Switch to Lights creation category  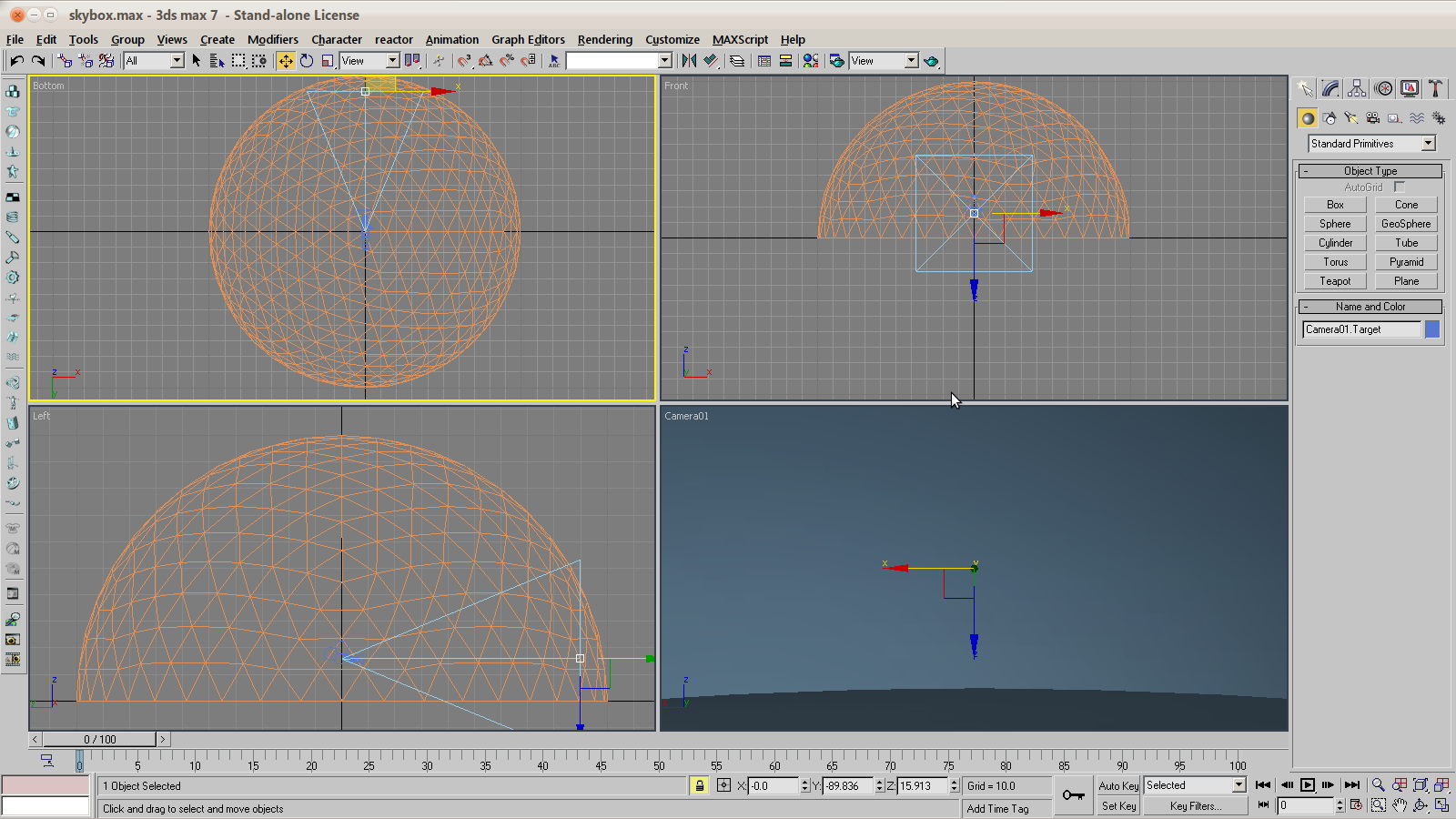tap(1351, 118)
